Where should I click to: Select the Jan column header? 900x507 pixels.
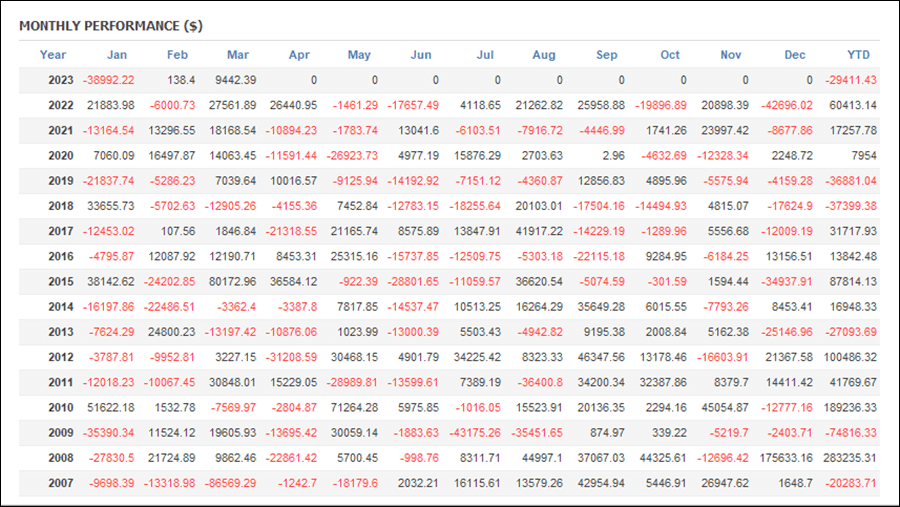pyautogui.click(x=117, y=55)
